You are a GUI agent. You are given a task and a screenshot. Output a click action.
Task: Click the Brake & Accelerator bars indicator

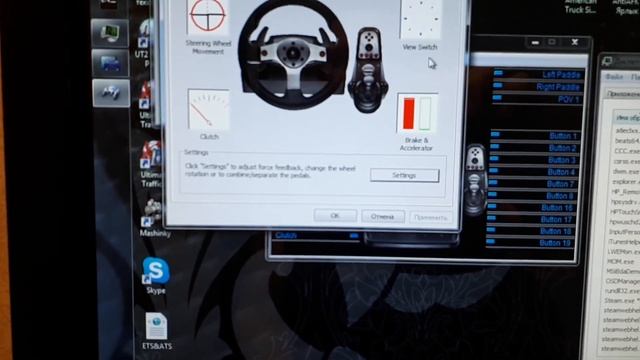pyautogui.click(x=417, y=113)
